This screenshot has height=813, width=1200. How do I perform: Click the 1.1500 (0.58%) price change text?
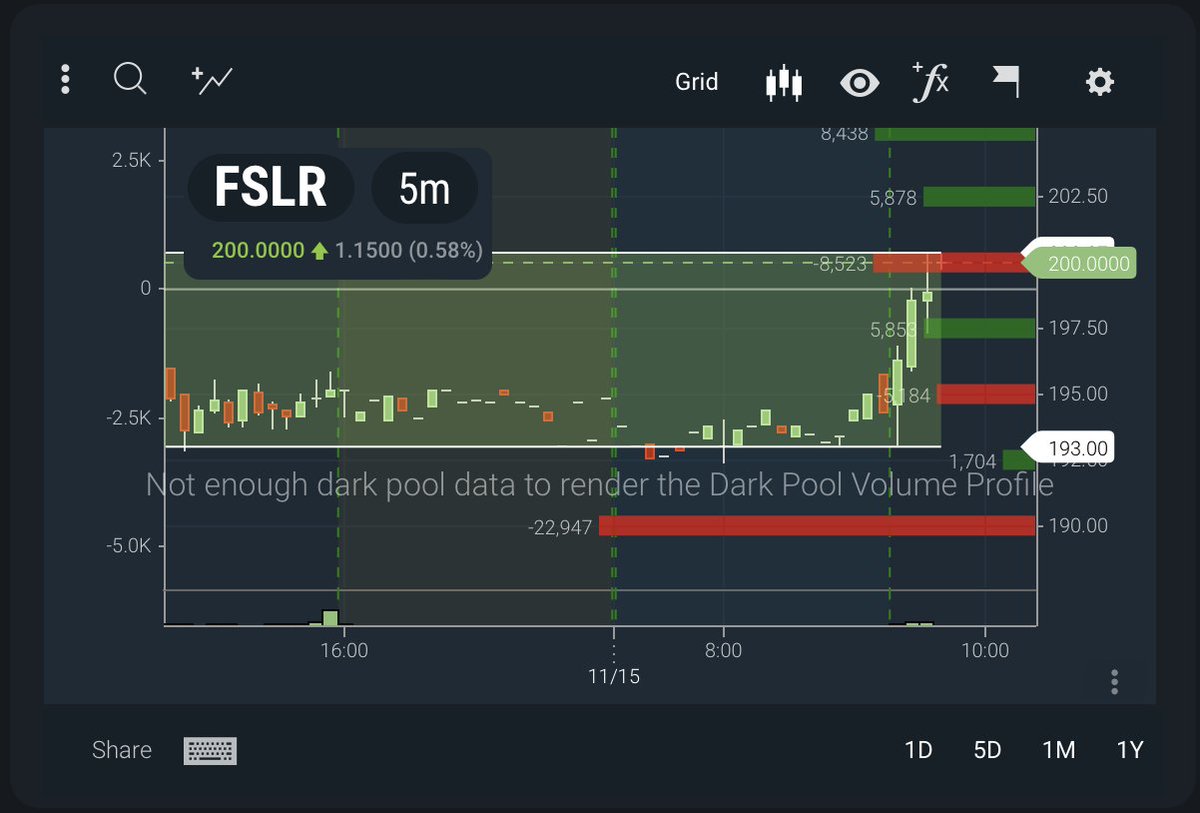[x=408, y=250]
